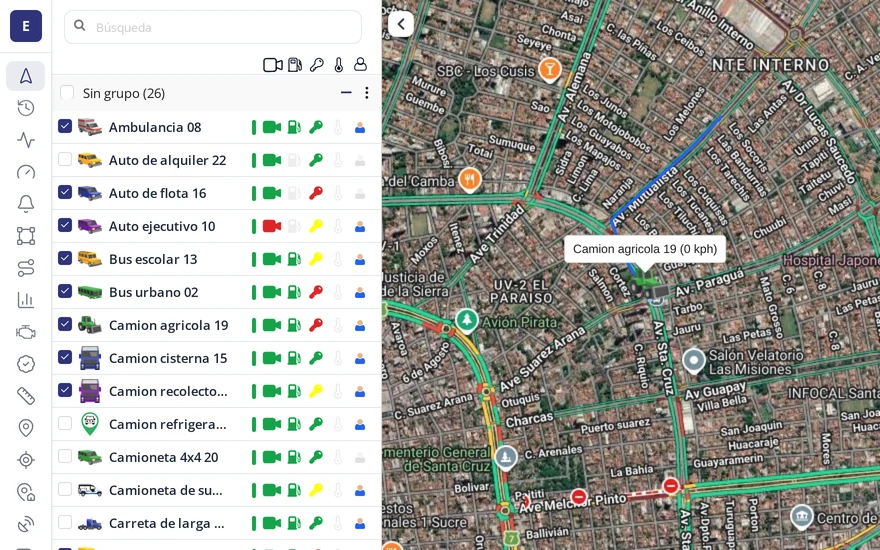
Task: Toggle the Sin grupo select-all checkbox
Action: pyautogui.click(x=67, y=93)
